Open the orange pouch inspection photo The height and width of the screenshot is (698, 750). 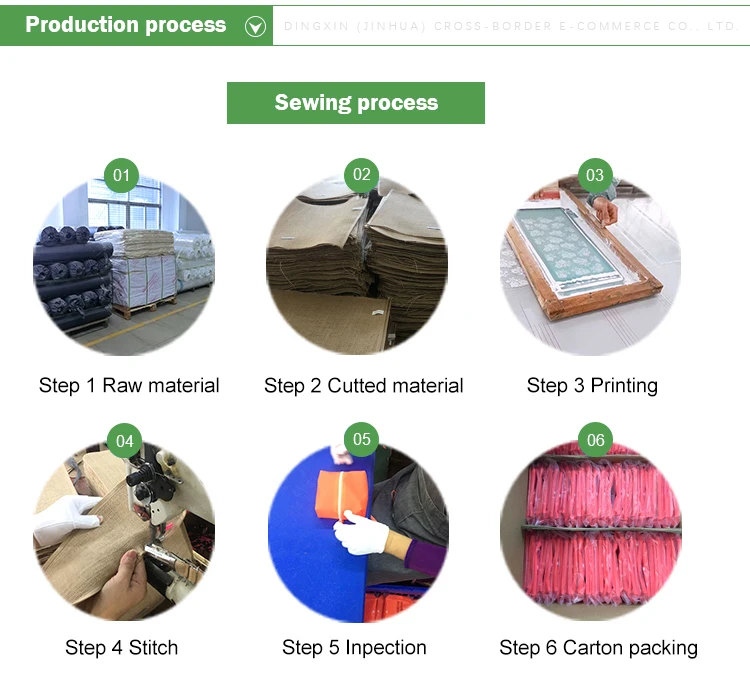[358, 532]
